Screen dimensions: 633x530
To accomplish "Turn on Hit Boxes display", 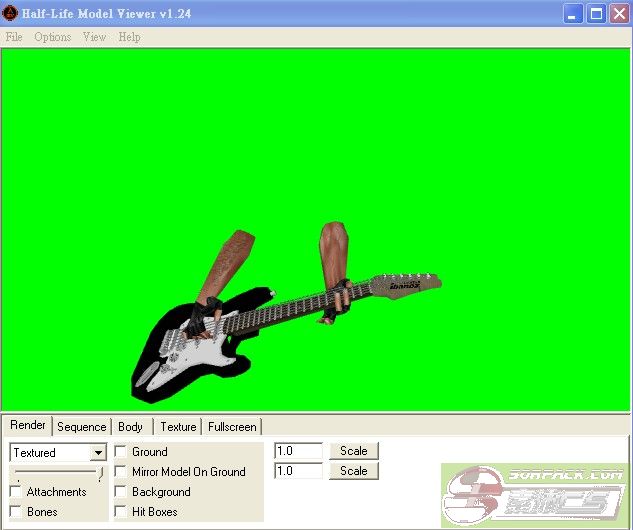I will click(120, 512).
